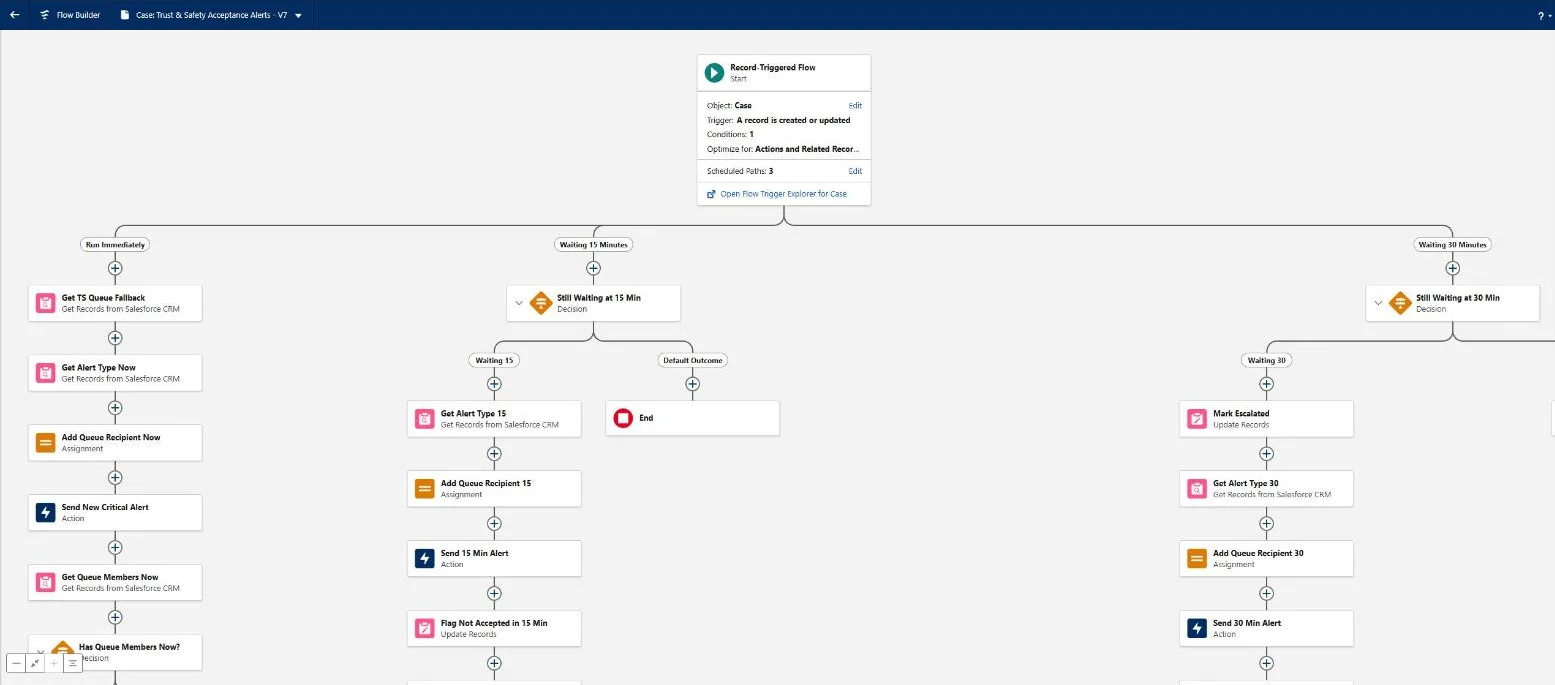Click the red End element icon
1555x685 pixels.
click(623, 418)
